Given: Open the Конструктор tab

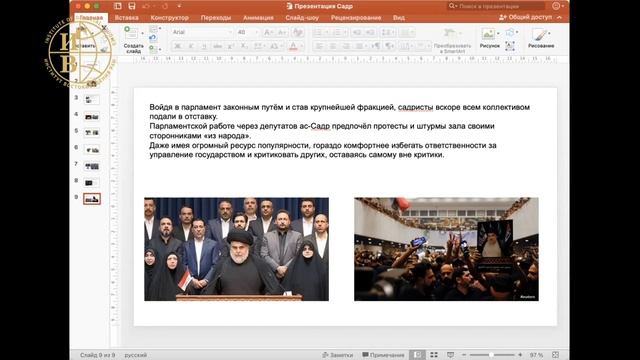Looking at the screenshot, I should [169, 18].
